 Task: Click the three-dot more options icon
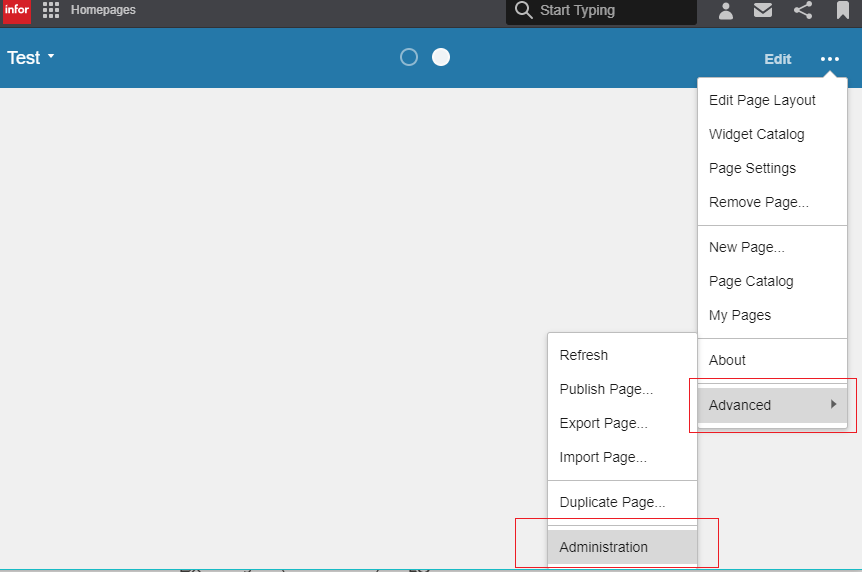830,59
